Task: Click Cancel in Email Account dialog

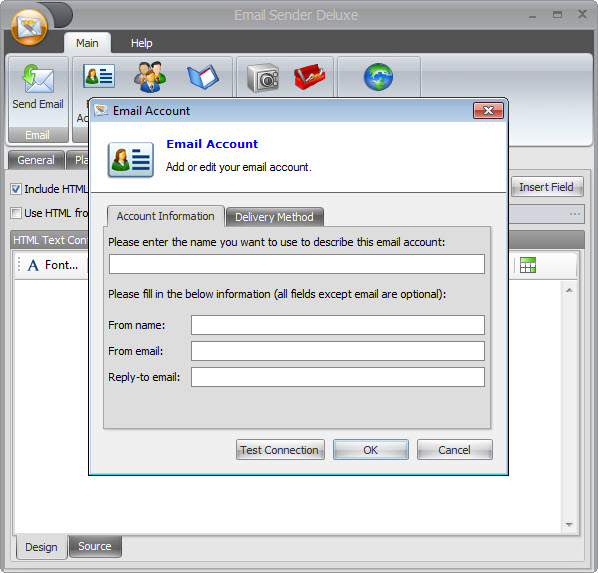Action: point(454,450)
